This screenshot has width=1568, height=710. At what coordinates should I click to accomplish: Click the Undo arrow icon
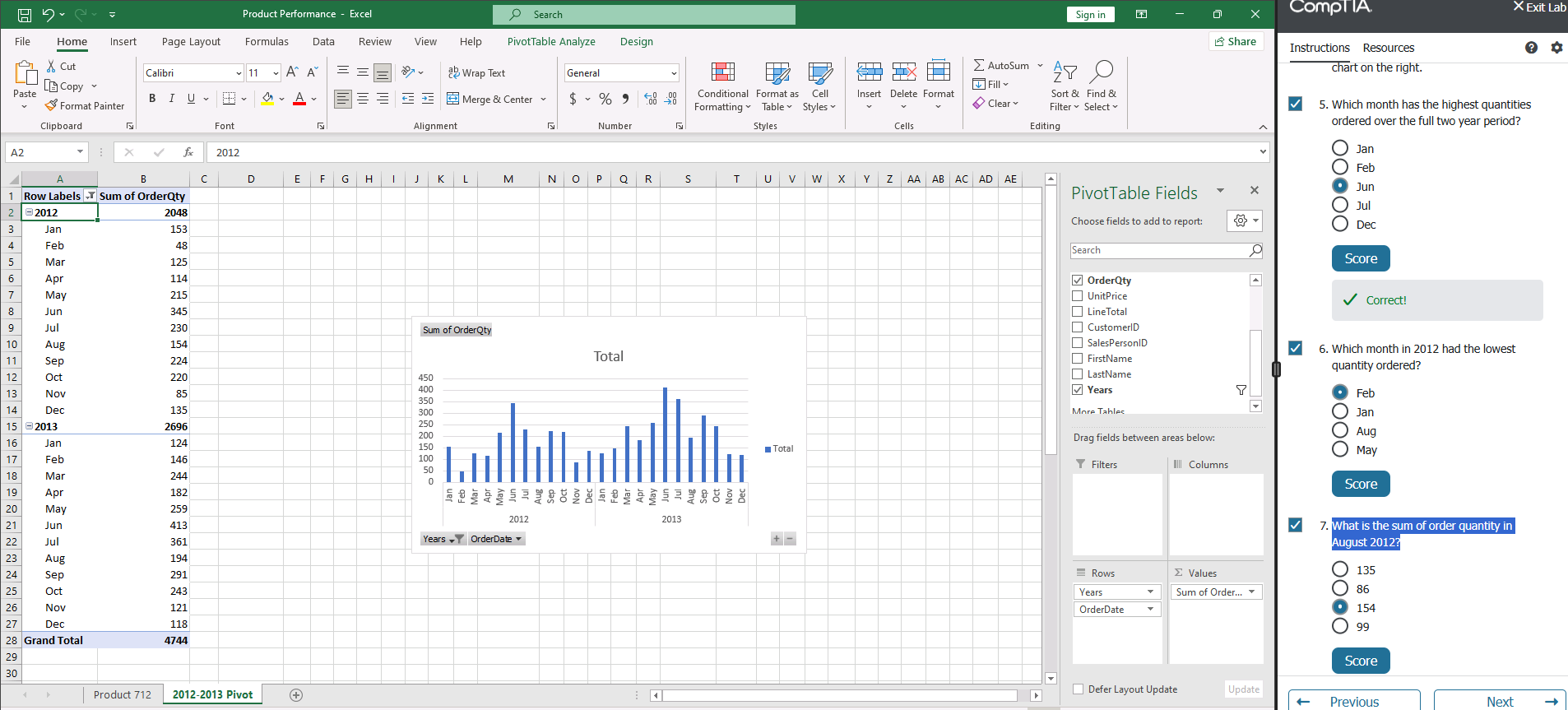(x=49, y=15)
